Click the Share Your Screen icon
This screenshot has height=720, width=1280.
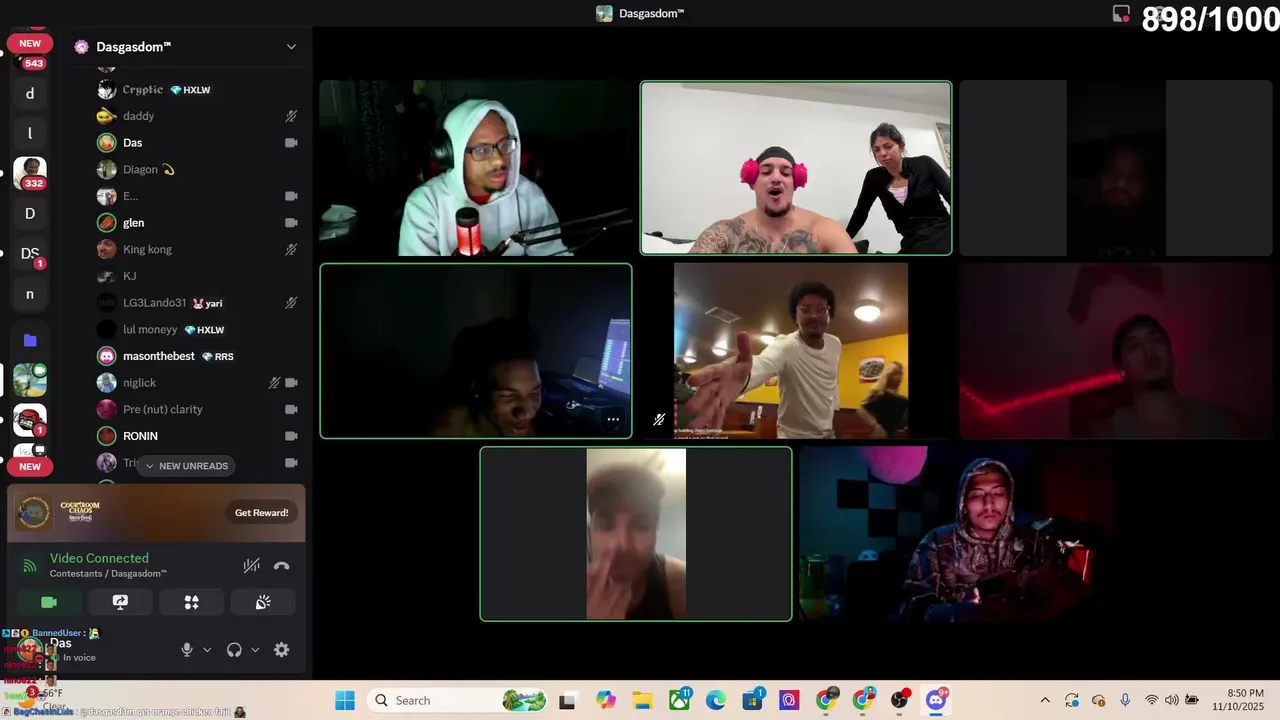(120, 602)
